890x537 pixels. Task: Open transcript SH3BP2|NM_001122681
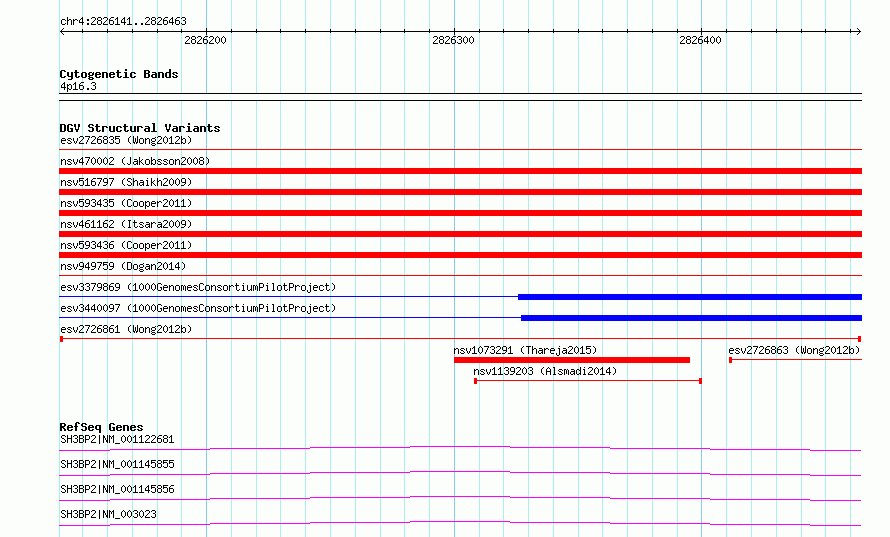117,439
